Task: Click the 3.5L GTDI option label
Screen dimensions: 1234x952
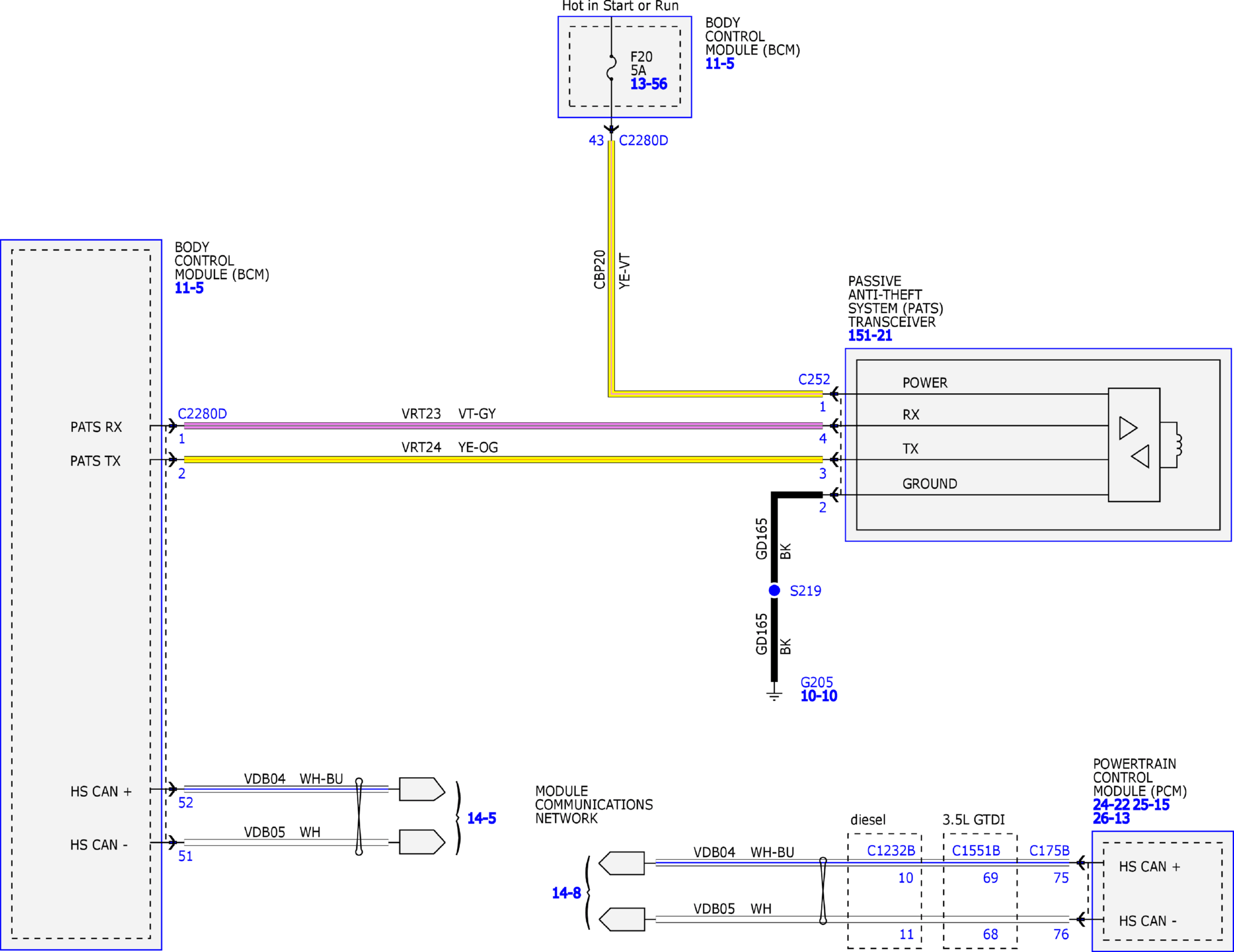Action: (x=973, y=819)
